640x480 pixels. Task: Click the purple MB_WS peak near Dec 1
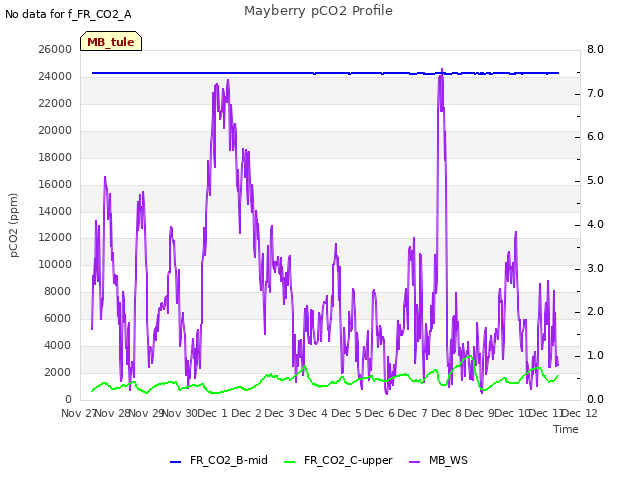[x=228, y=82]
